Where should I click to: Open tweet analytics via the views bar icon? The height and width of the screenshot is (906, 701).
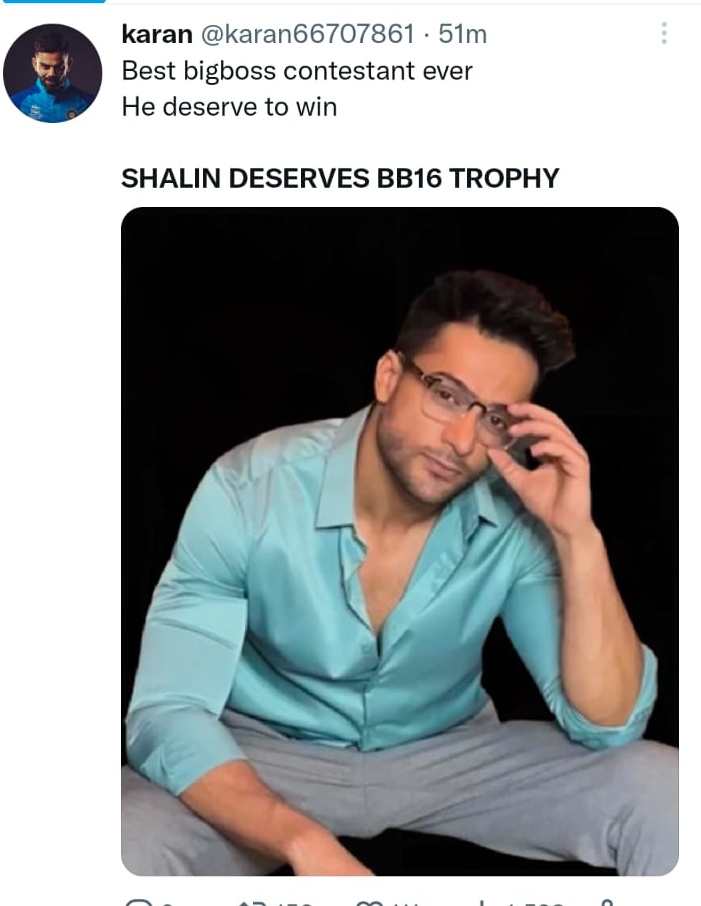pyautogui.click(x=481, y=903)
